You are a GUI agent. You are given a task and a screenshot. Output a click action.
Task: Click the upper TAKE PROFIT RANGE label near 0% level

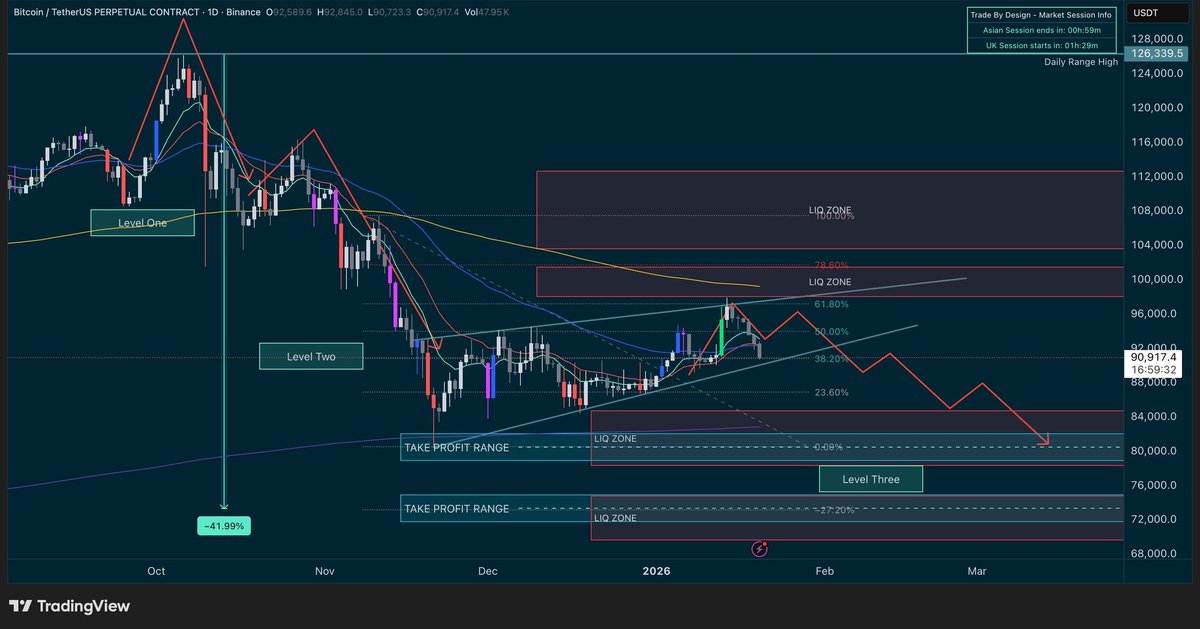point(456,448)
